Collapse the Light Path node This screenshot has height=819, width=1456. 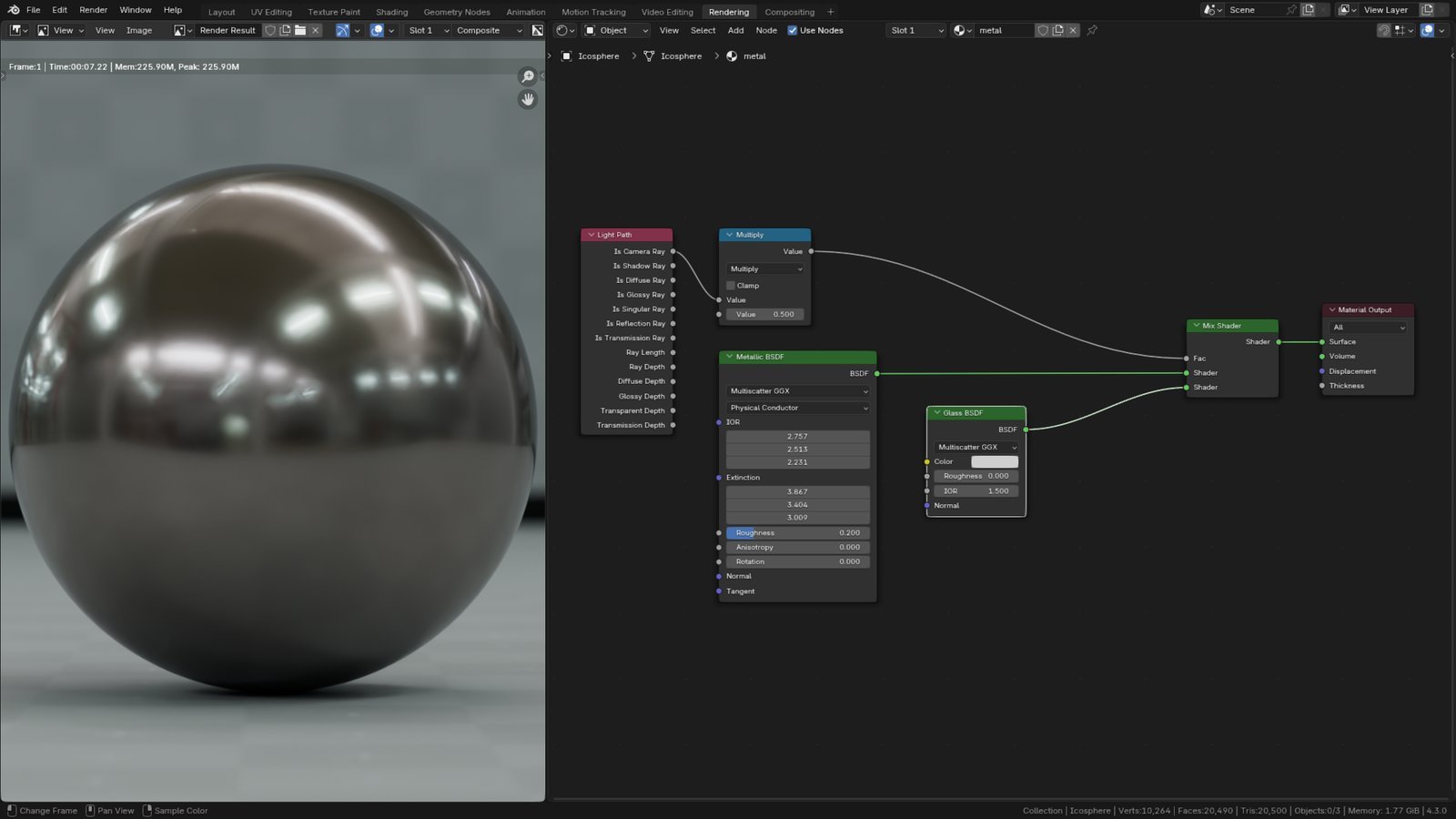(x=591, y=235)
